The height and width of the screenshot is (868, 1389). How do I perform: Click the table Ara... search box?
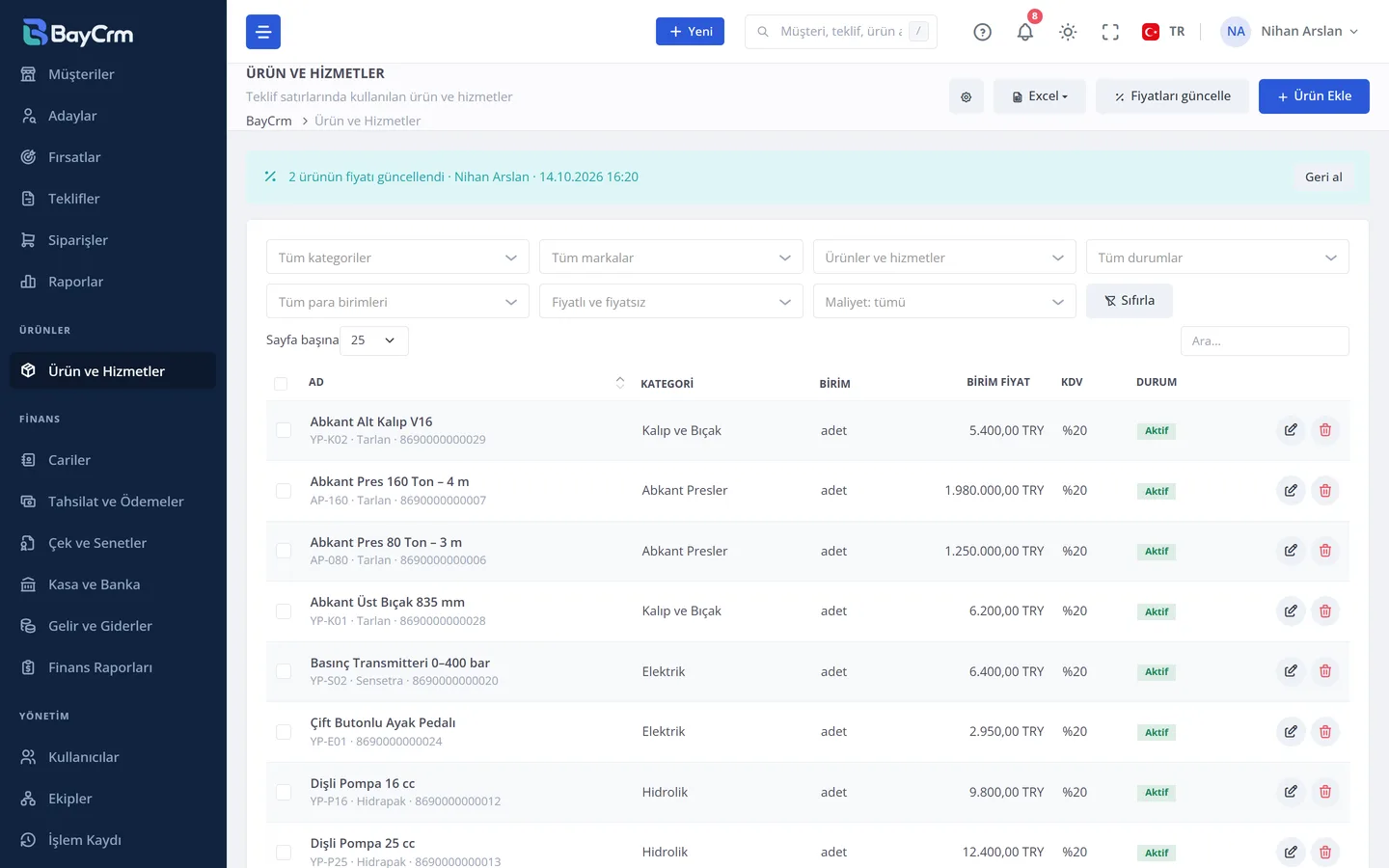(1265, 341)
